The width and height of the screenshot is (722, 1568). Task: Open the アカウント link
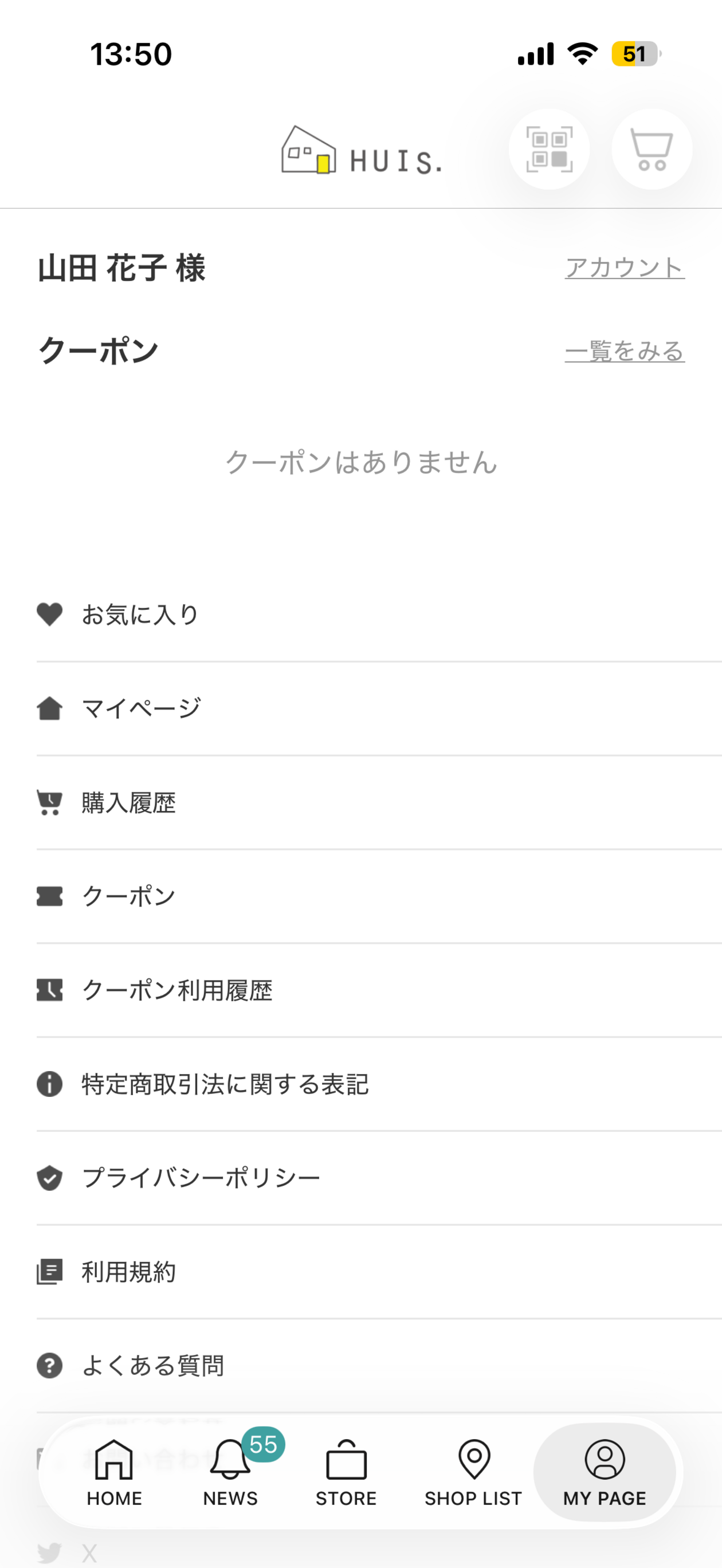point(625,268)
